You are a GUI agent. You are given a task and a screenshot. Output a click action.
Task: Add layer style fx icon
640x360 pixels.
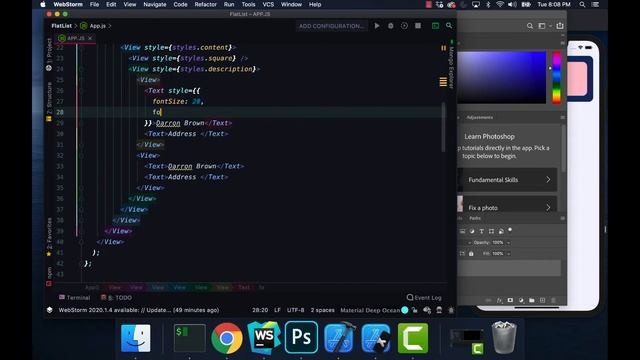pyautogui.click(x=500, y=300)
